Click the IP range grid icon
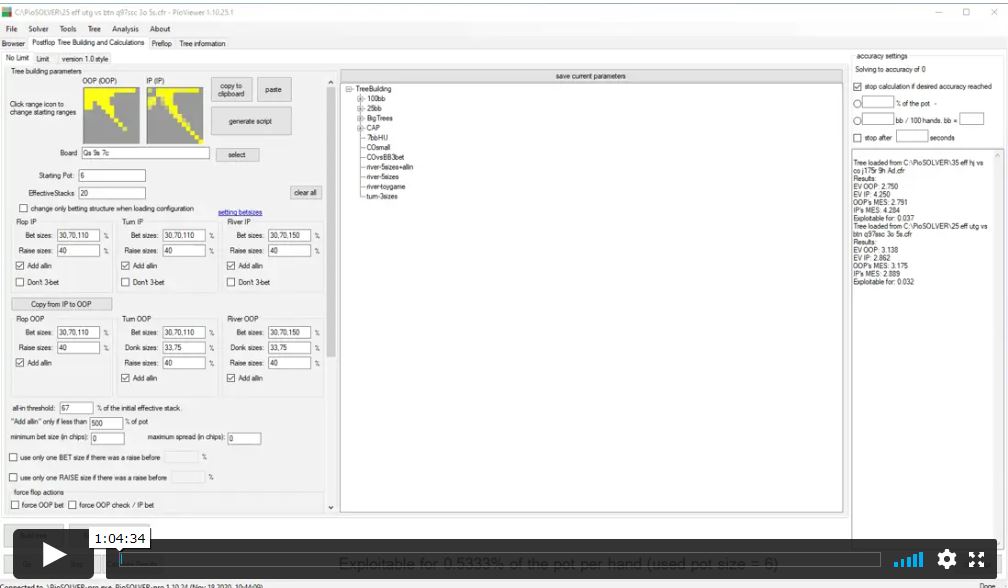This screenshot has height=588, width=1008. click(175, 115)
